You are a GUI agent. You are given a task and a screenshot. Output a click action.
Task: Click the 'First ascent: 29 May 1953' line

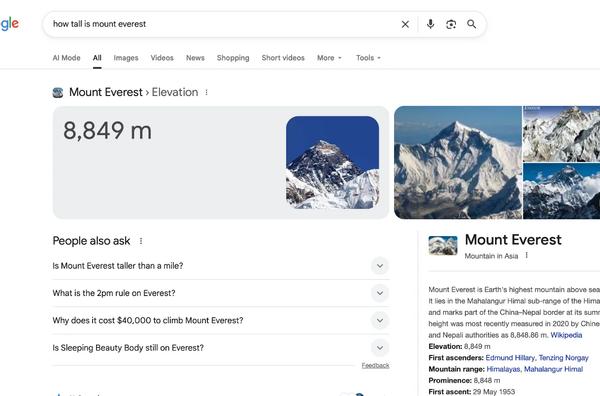[471, 392]
